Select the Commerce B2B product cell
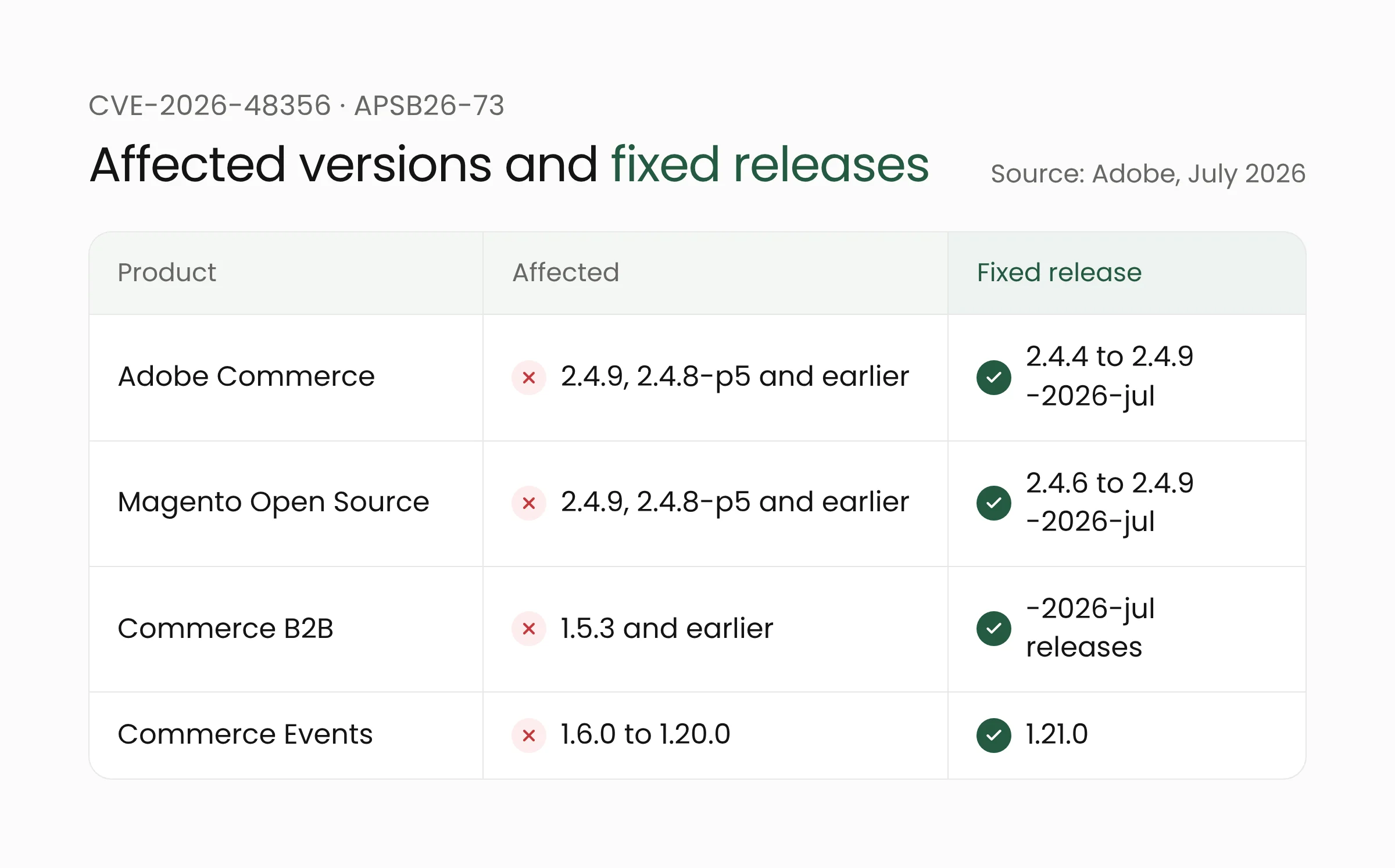 (x=286, y=629)
